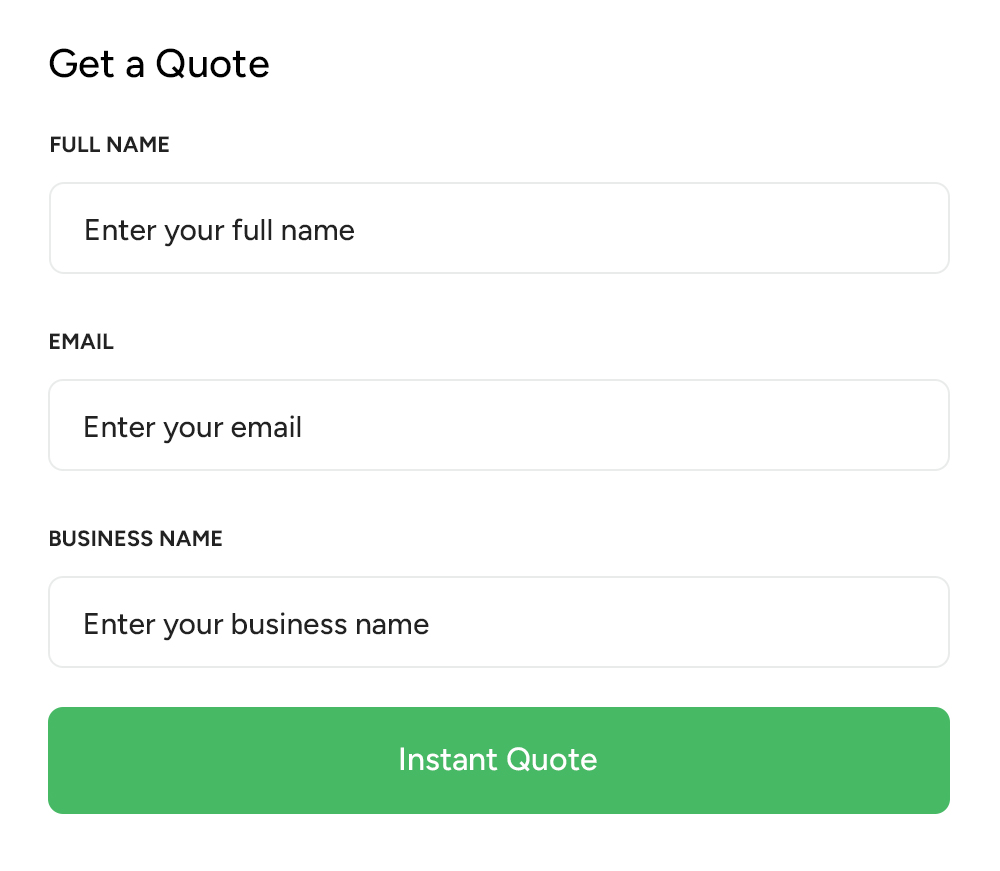The height and width of the screenshot is (871, 1000).
Task: Click the FULL NAME field label
Action: [x=110, y=145]
